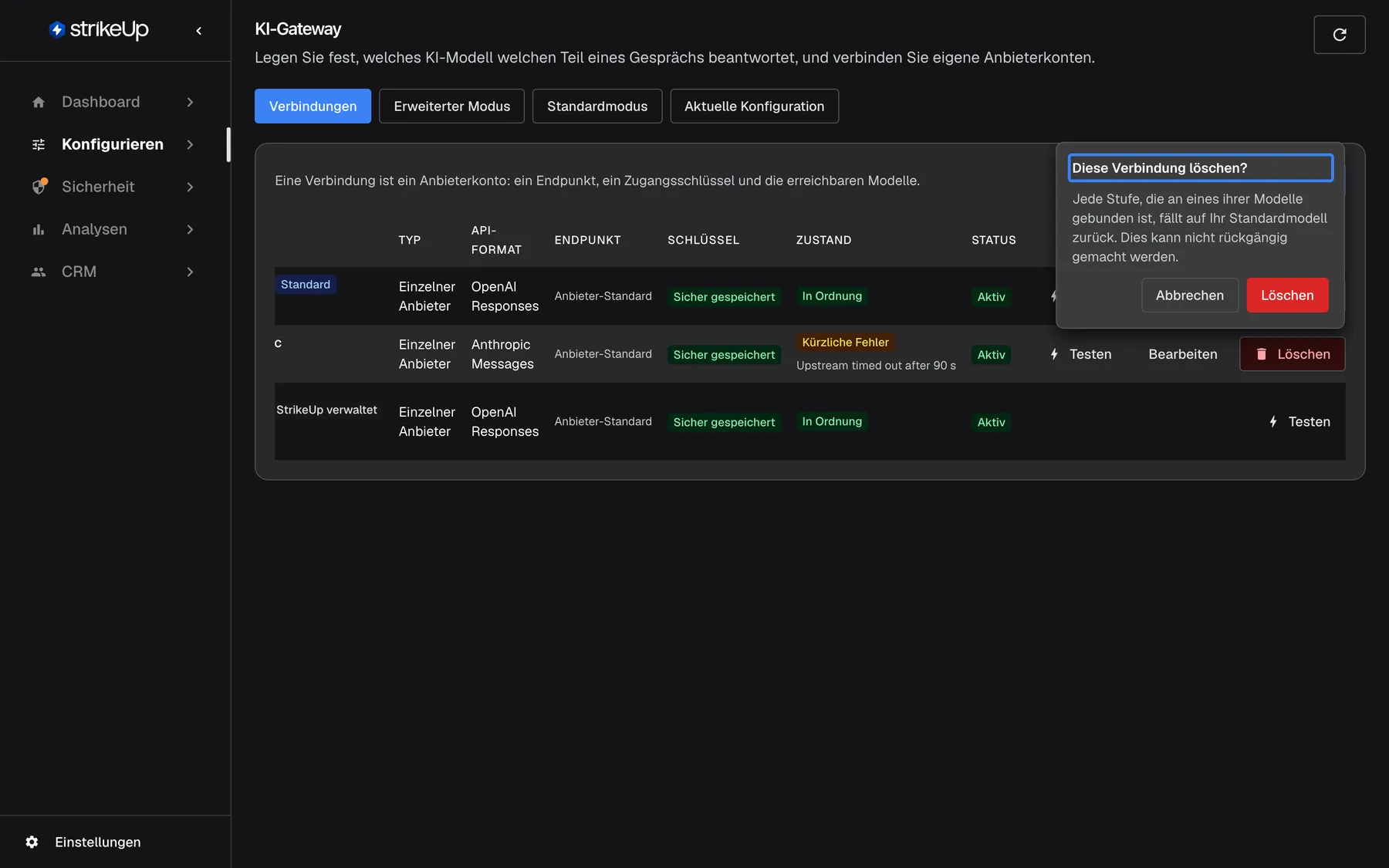
Task: Click Testen label for connection c
Action: pos(1090,354)
